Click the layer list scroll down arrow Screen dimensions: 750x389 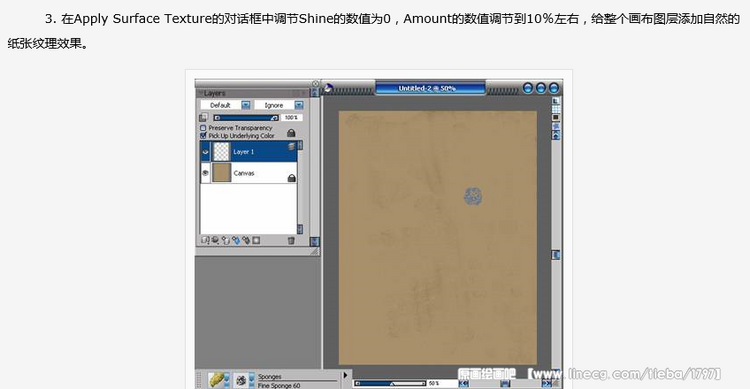pos(300,229)
